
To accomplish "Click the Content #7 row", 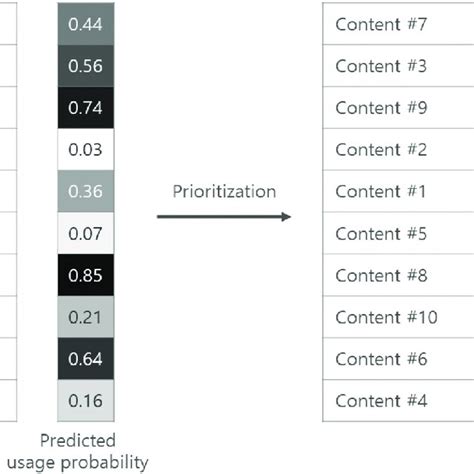I will [398, 24].
